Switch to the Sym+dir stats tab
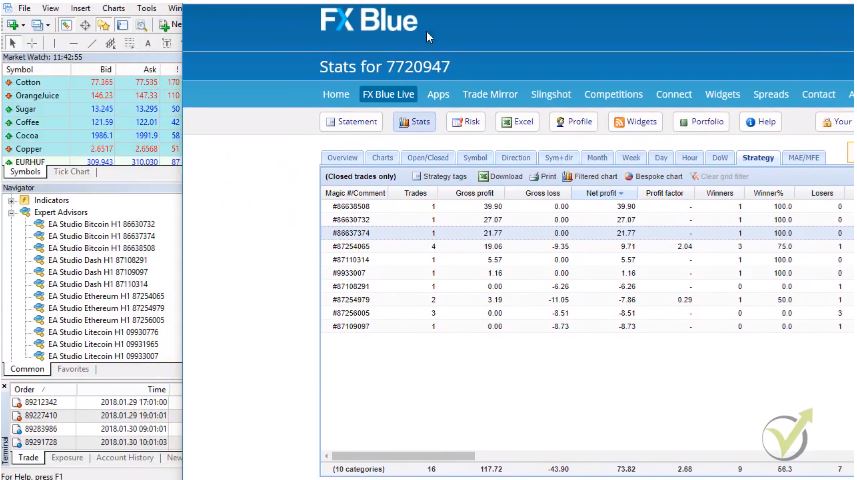The height and width of the screenshot is (480, 857). 559,157
